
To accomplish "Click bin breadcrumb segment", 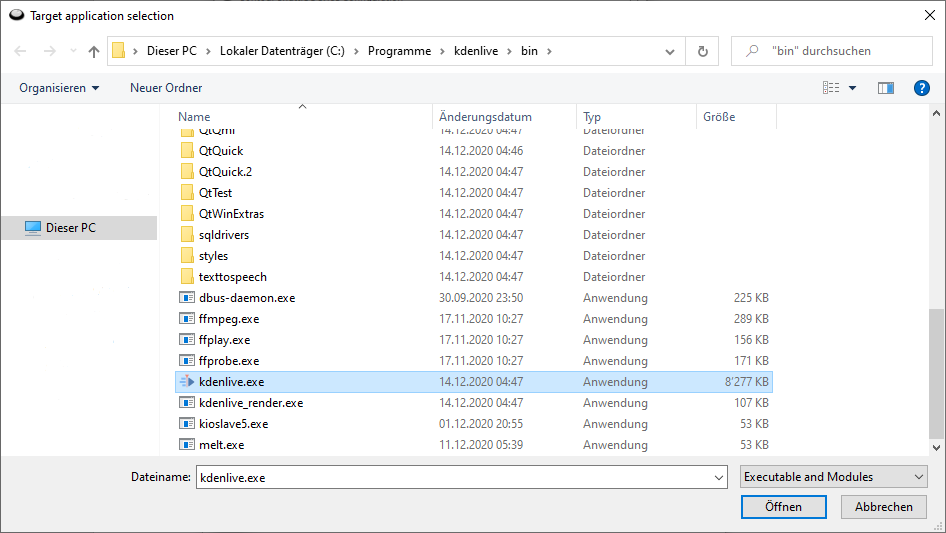I will tap(529, 51).
